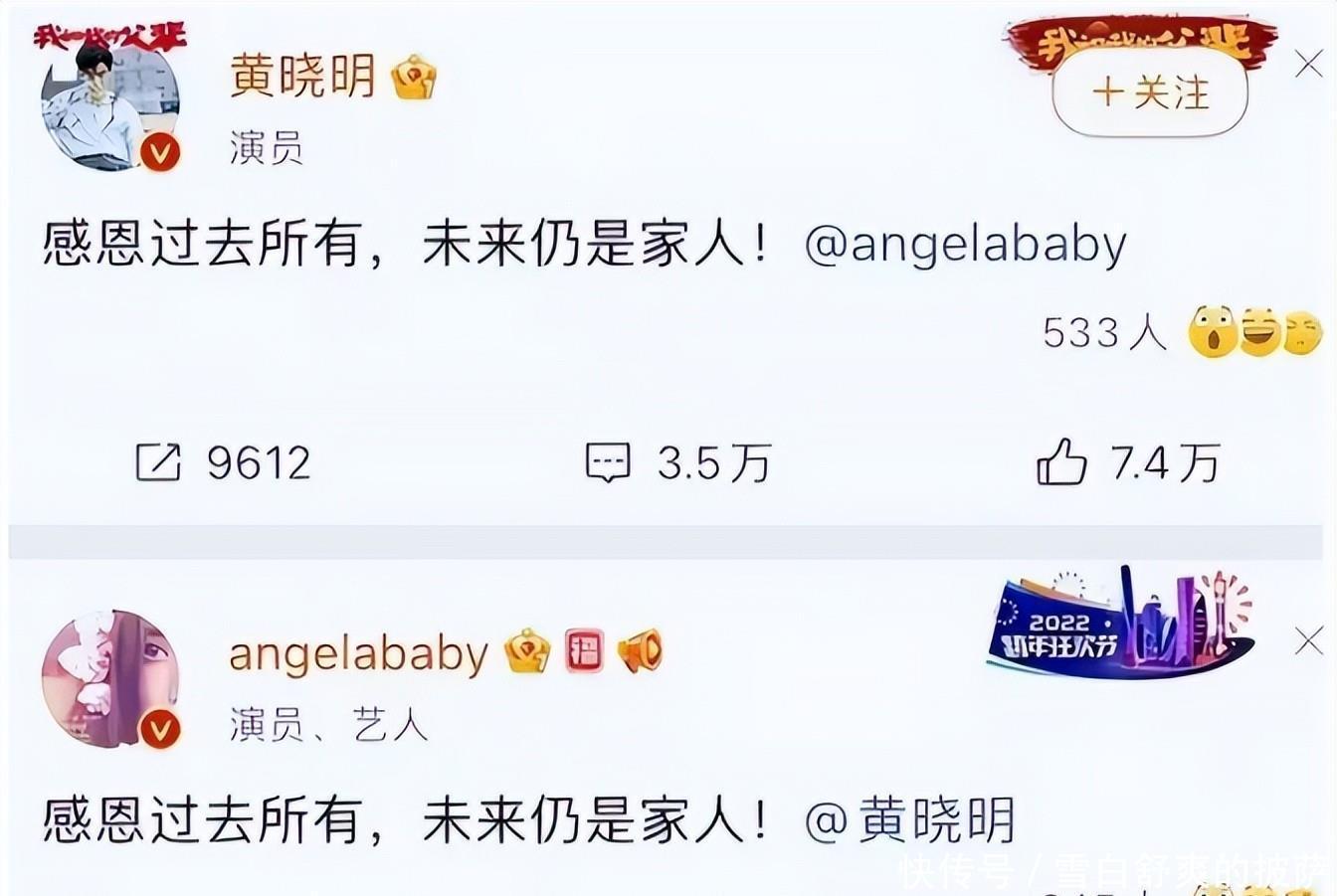Click the angelababy username text
This screenshot has width=1337, height=896.
point(358,653)
